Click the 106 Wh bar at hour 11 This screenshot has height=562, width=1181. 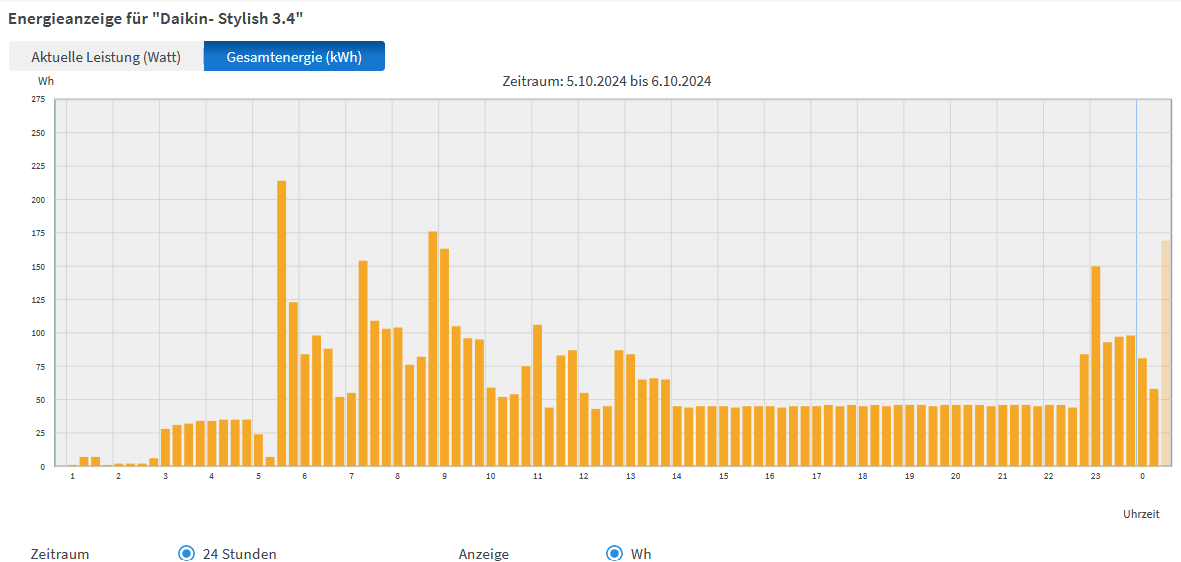(537, 395)
